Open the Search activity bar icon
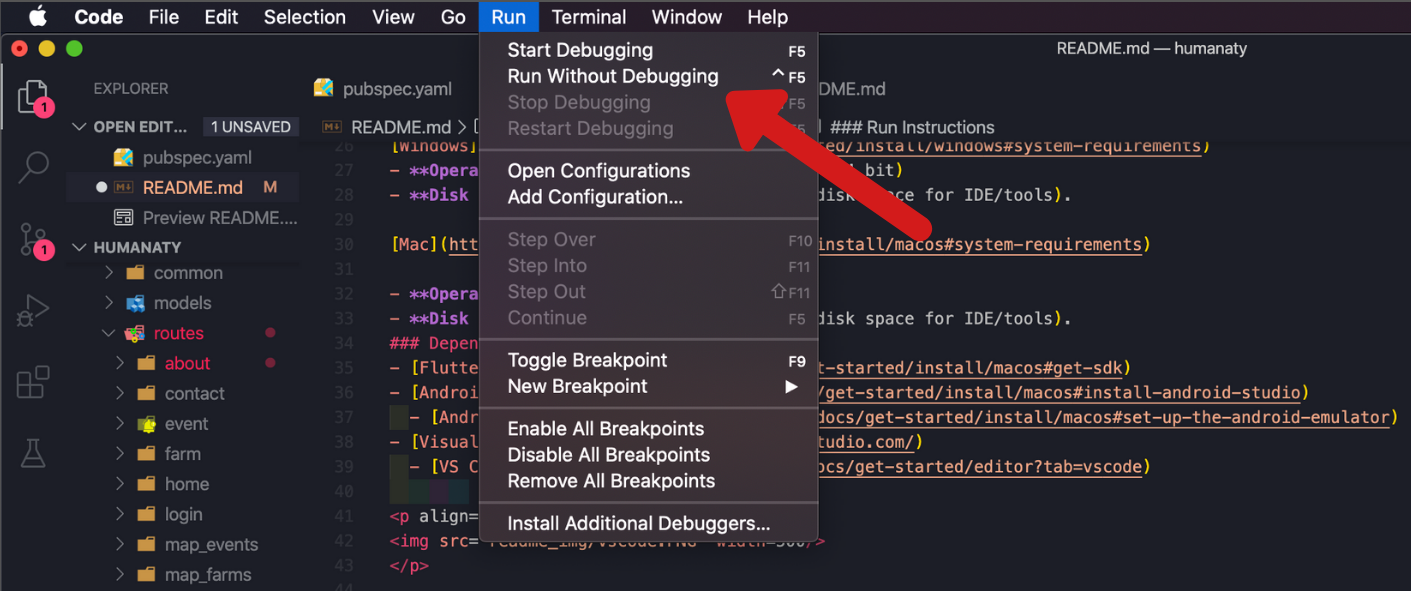The height and width of the screenshot is (591, 1411). pos(33,167)
